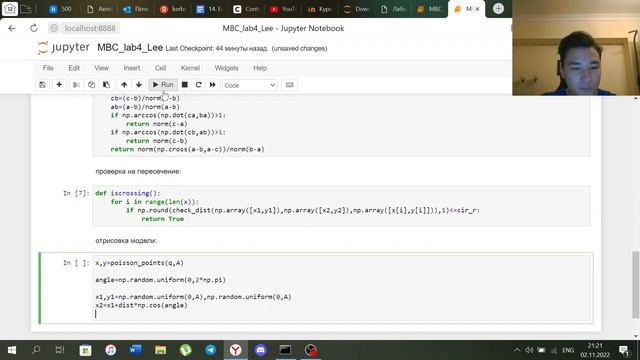The width and height of the screenshot is (640, 360).
Task: Restart the kernel icon
Action: tap(198, 85)
